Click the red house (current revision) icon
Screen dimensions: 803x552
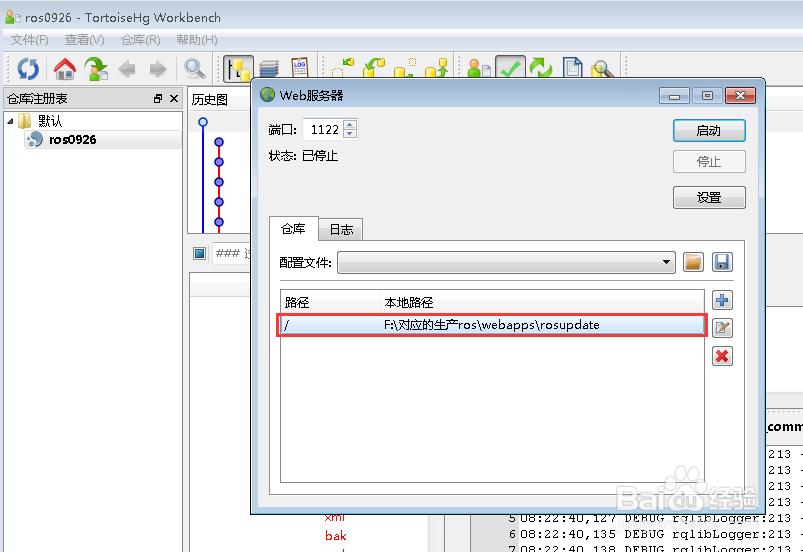65,69
